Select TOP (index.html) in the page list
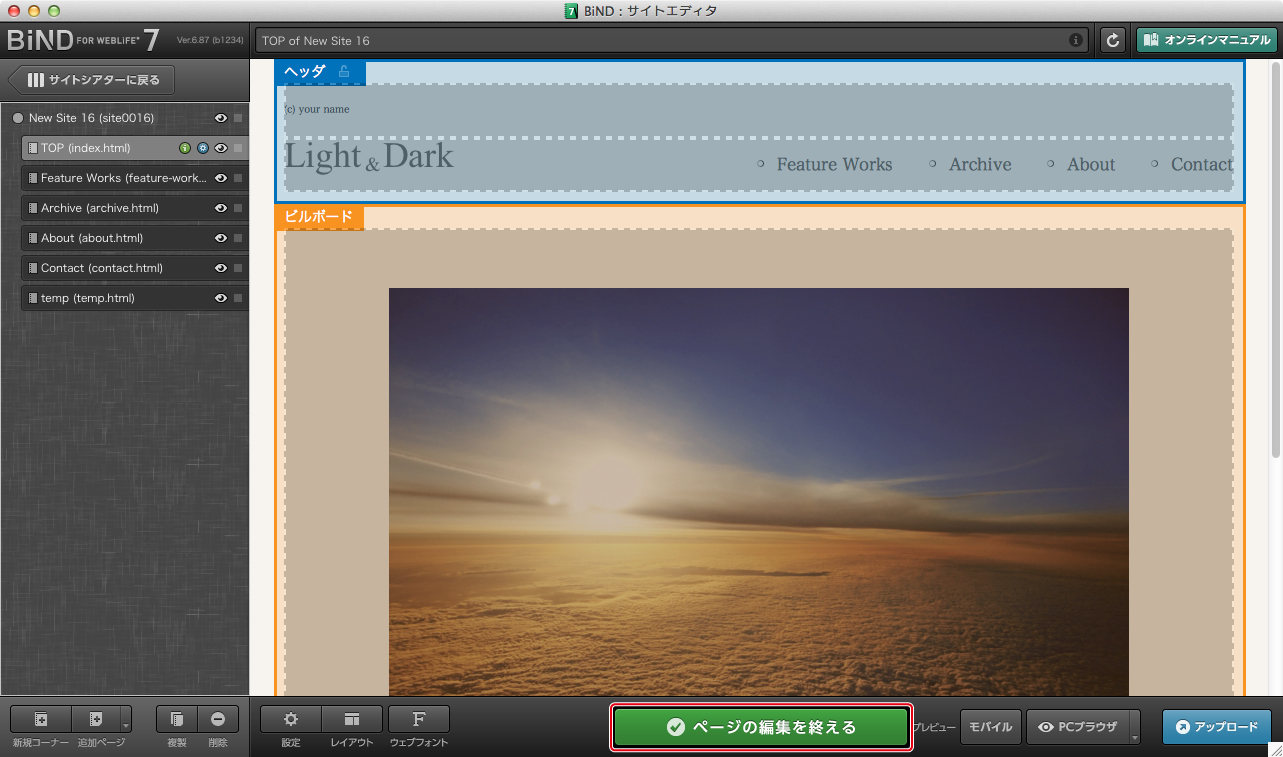This screenshot has height=757, width=1283. pyautogui.click(x=135, y=148)
